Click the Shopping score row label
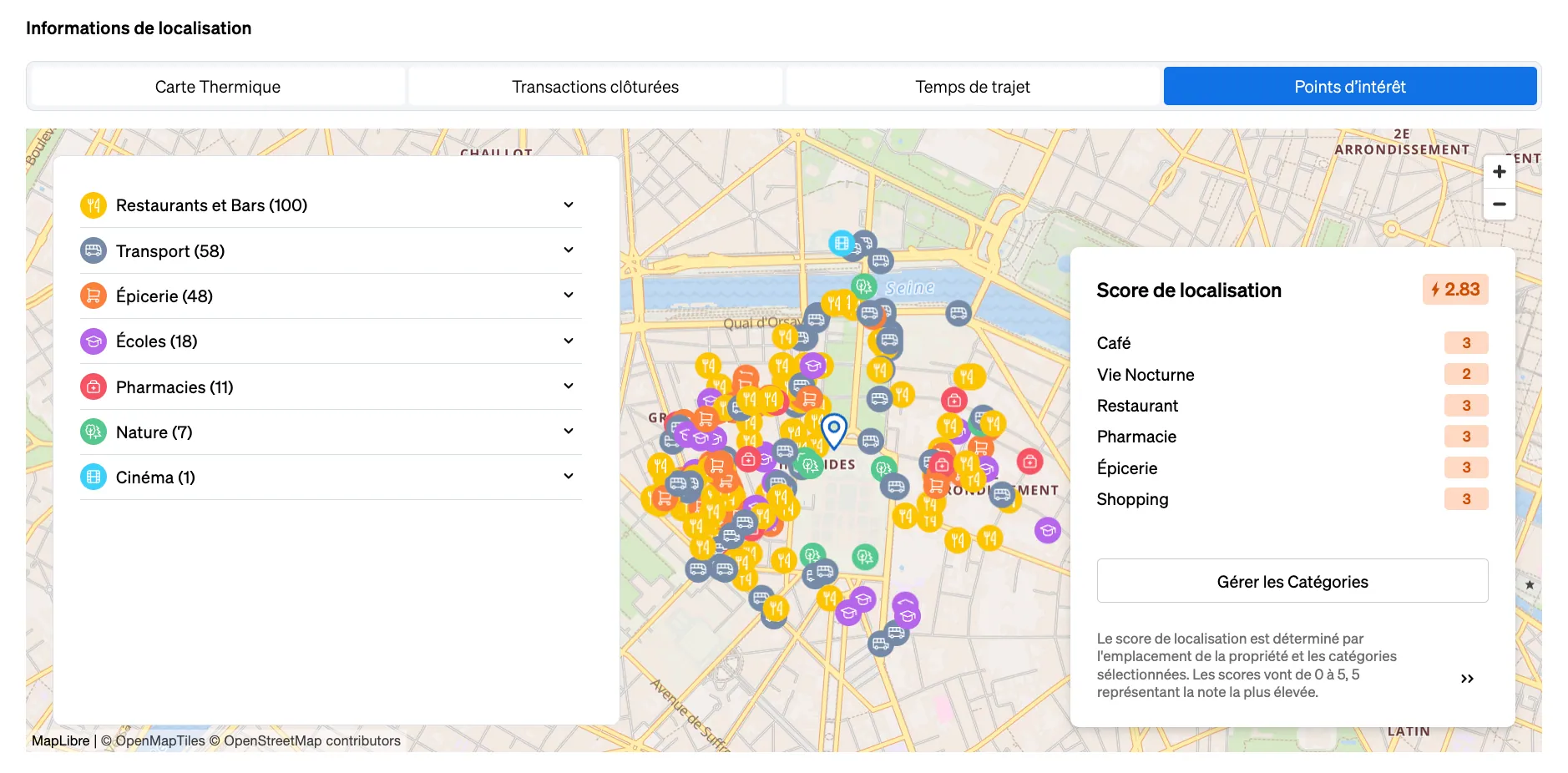Screen dimensions: 1568x773 click(x=1132, y=499)
